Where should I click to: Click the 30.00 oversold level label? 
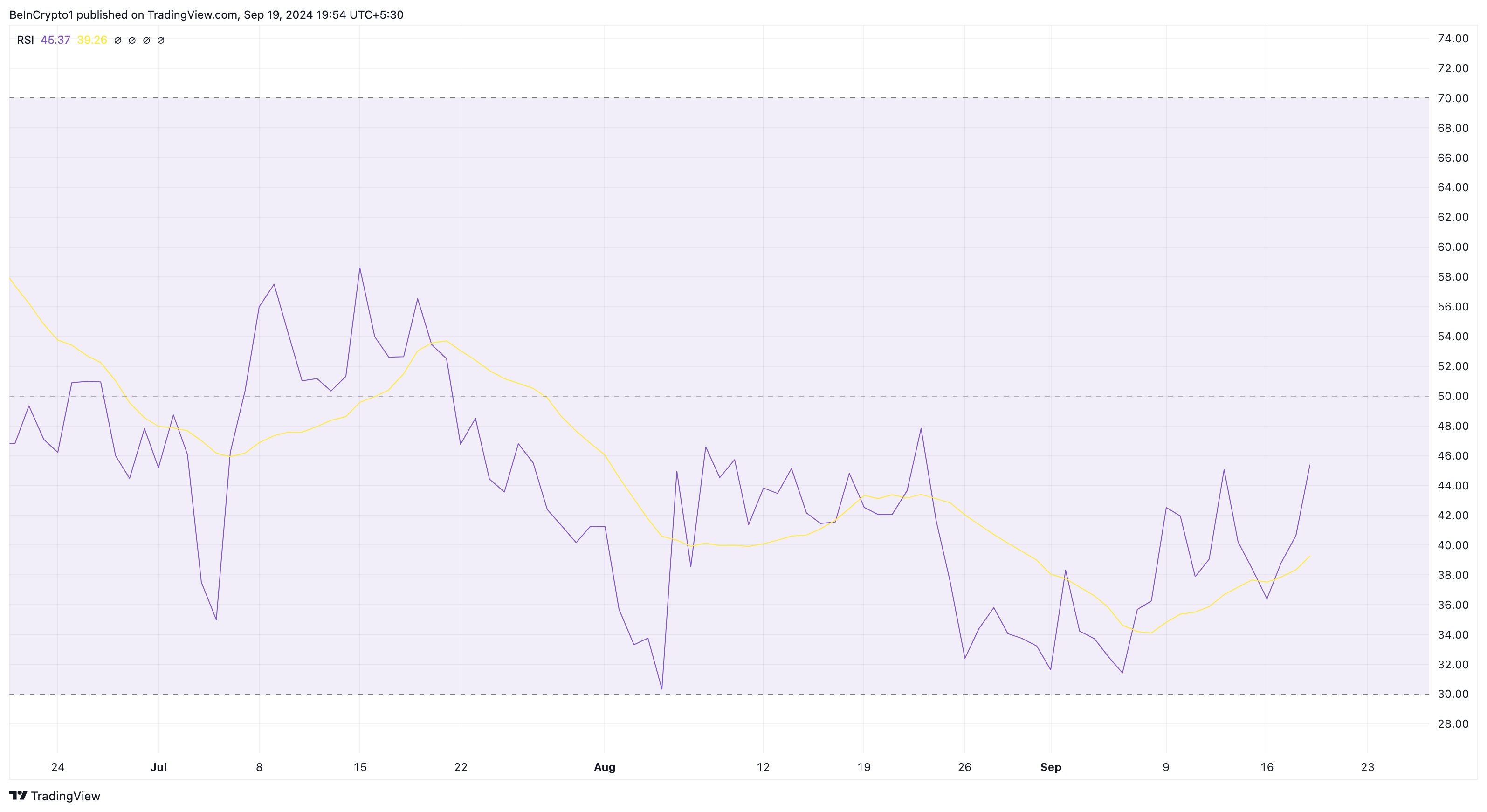[1453, 694]
